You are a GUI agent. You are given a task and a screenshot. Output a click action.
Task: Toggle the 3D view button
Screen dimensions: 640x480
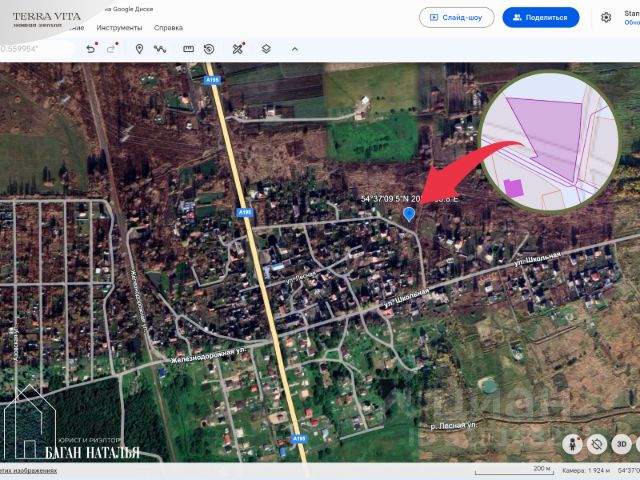pyautogui.click(x=621, y=444)
